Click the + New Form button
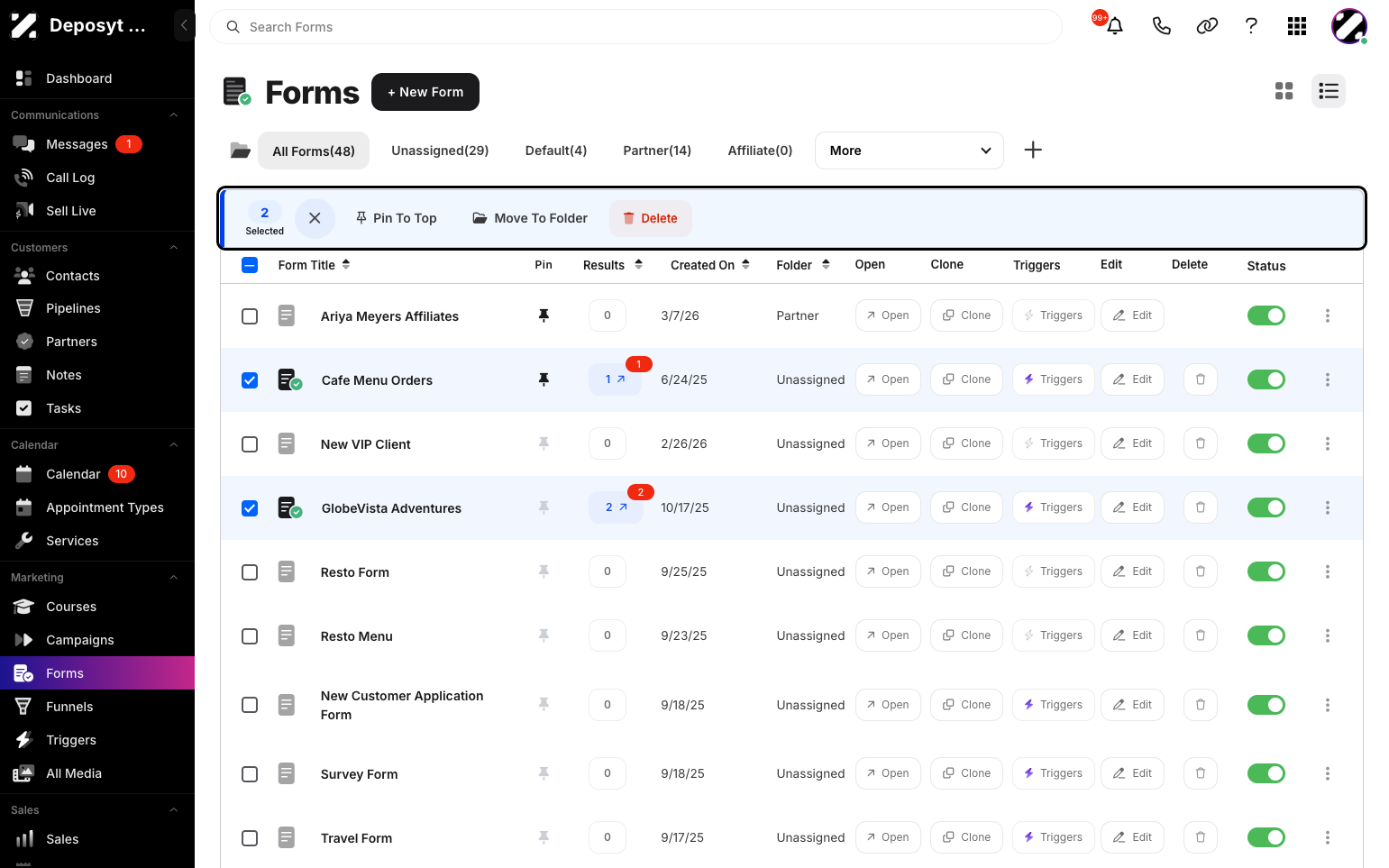Image resolution: width=1389 pixels, height=868 pixels. click(425, 92)
